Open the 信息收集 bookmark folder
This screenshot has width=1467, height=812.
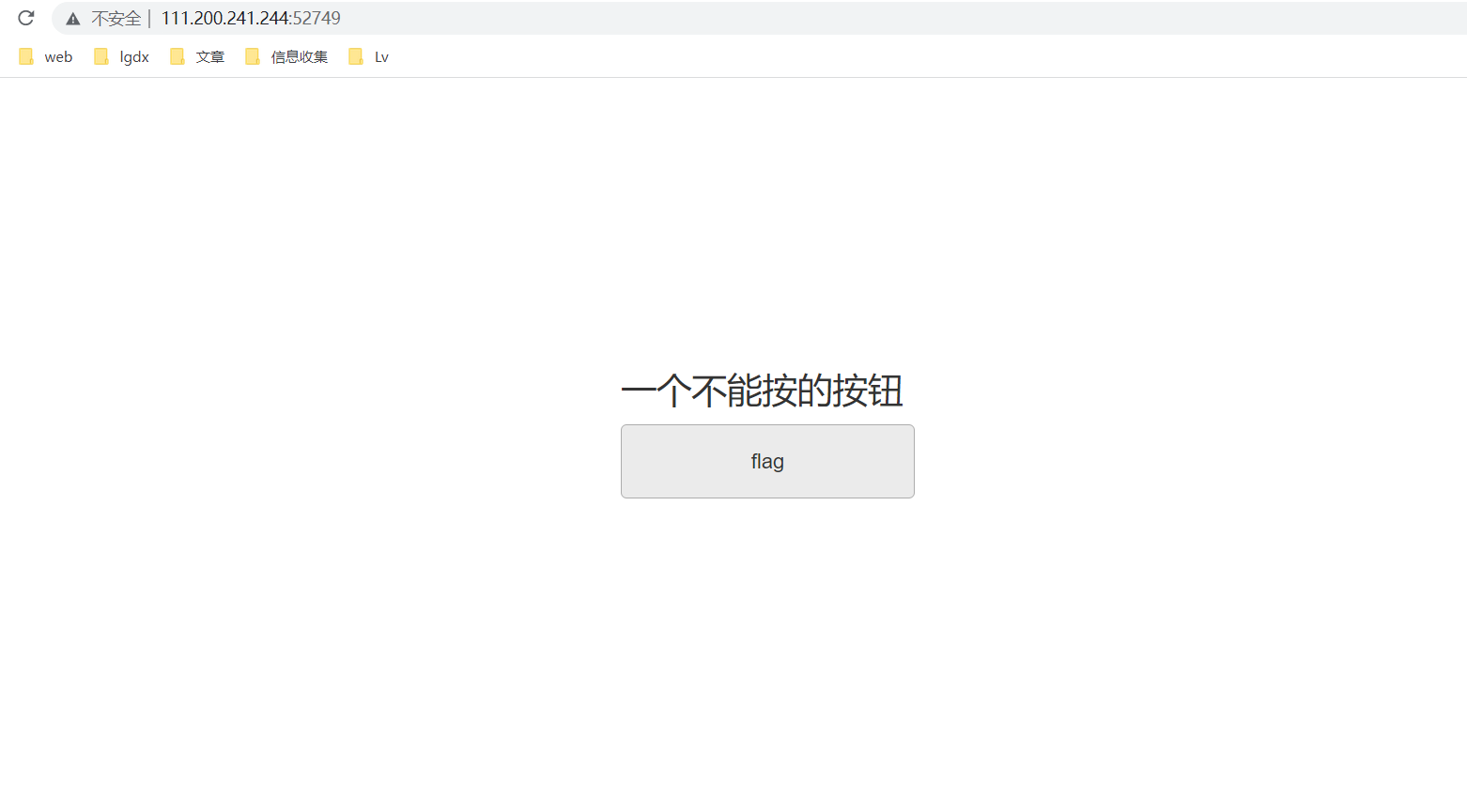[286, 57]
